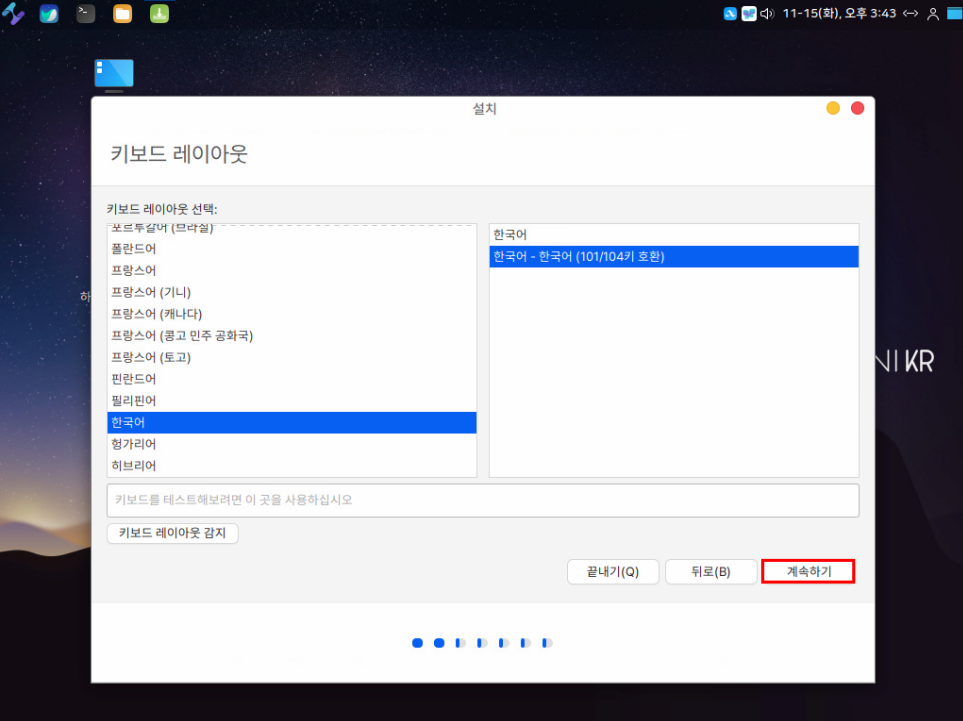Click the 끝내기(Q) quit button
Screen dimensions: 963x721
click(612, 572)
